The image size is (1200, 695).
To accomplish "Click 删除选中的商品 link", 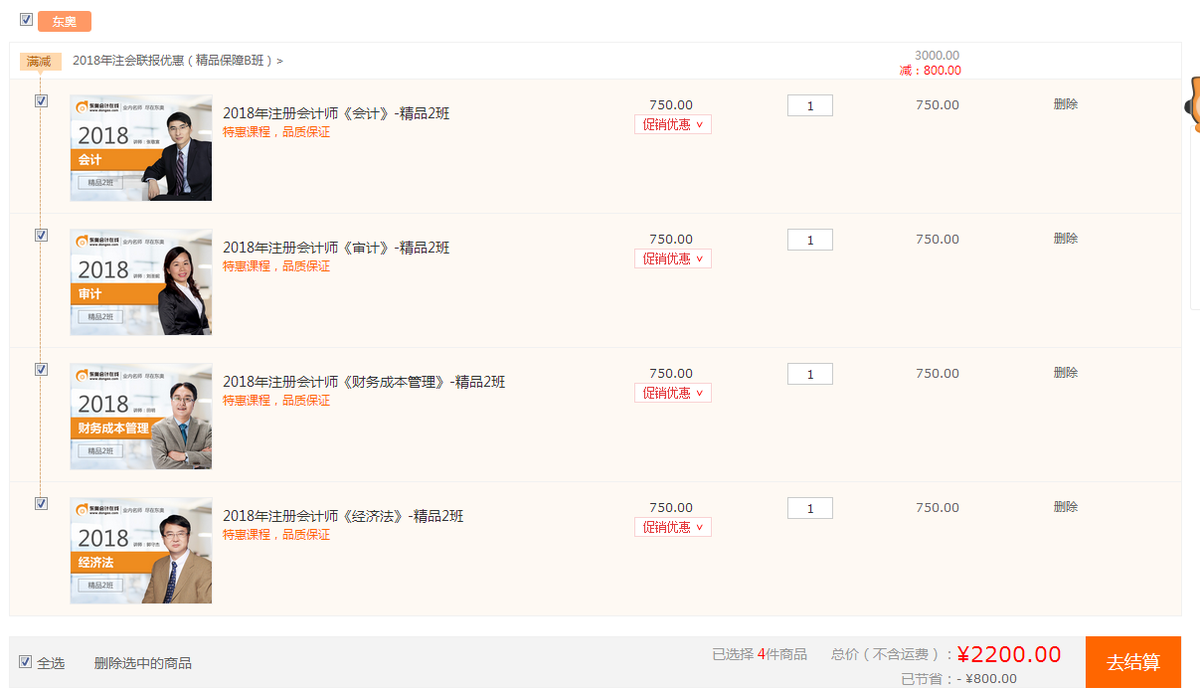I will pos(143,663).
